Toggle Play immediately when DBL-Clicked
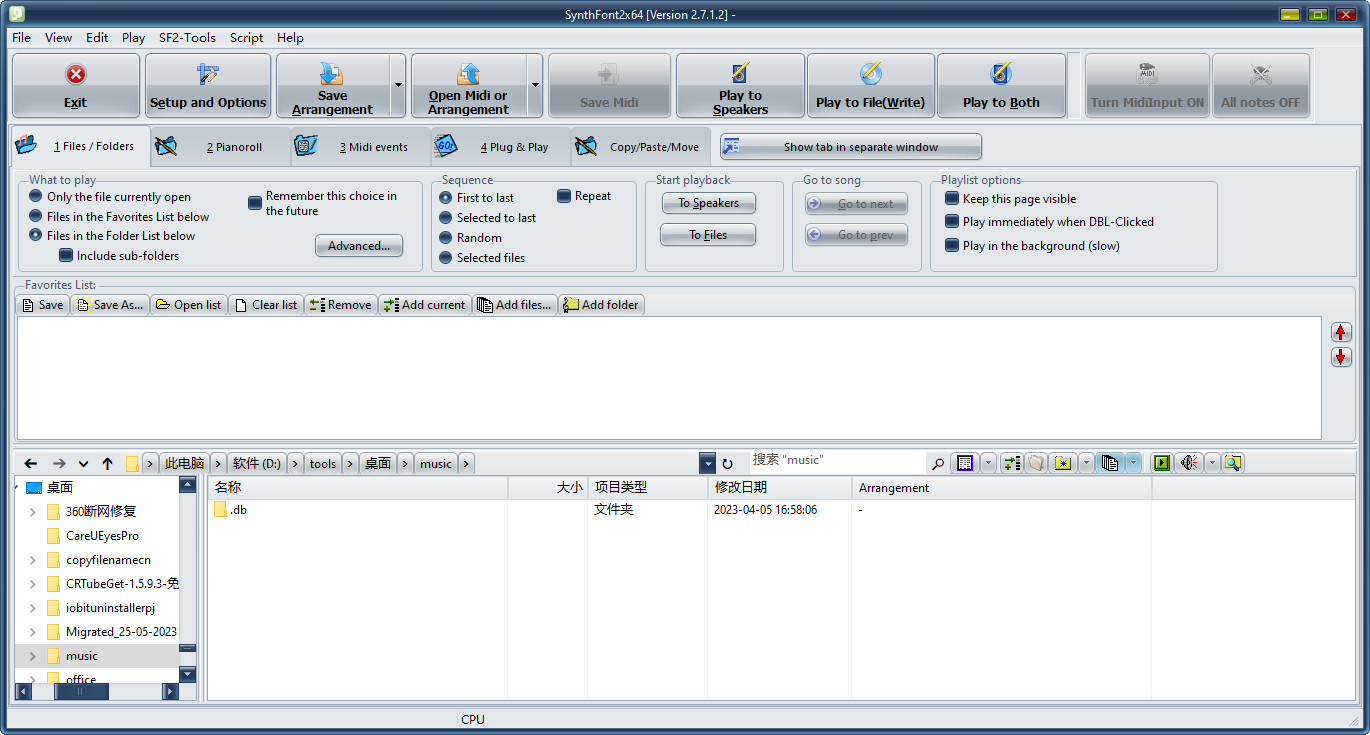 (x=1049, y=222)
